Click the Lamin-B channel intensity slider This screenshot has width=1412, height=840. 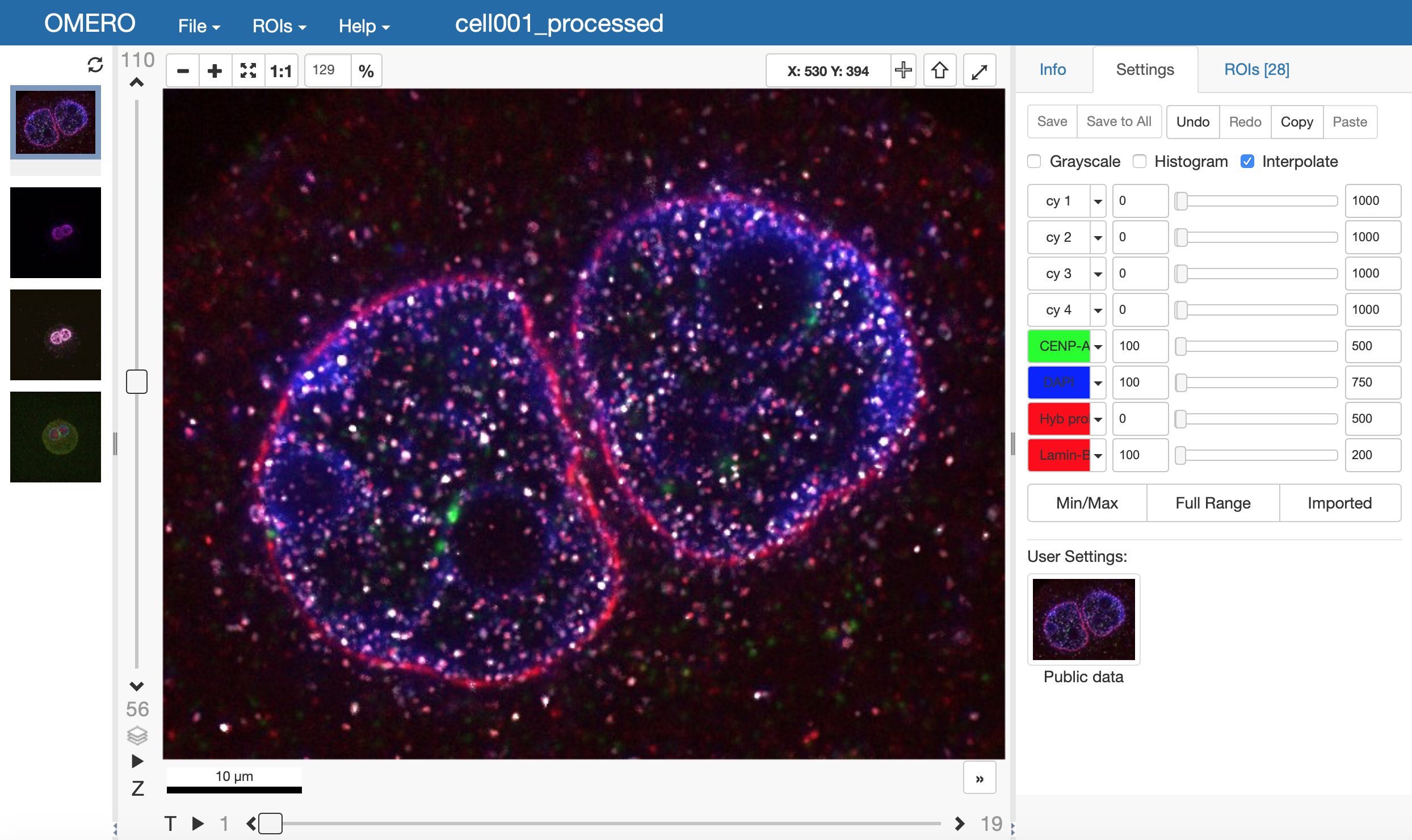[1258, 455]
